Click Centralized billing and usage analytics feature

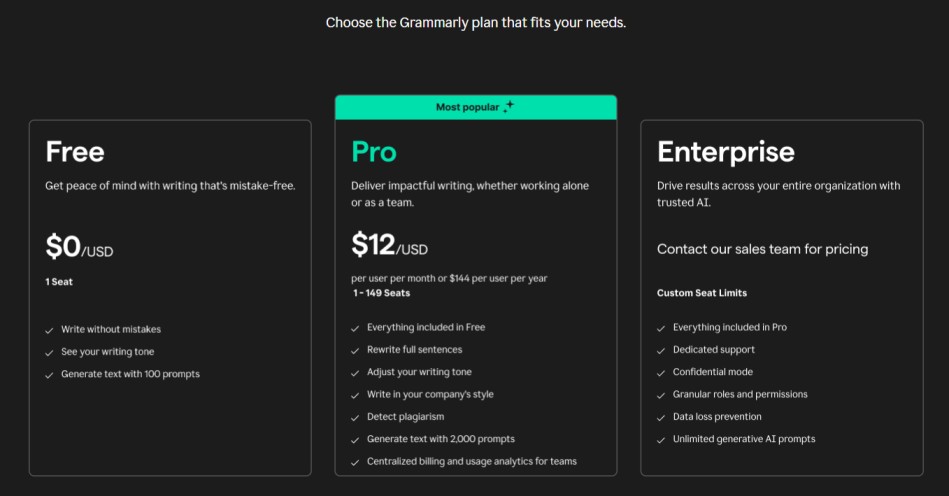(x=471, y=462)
